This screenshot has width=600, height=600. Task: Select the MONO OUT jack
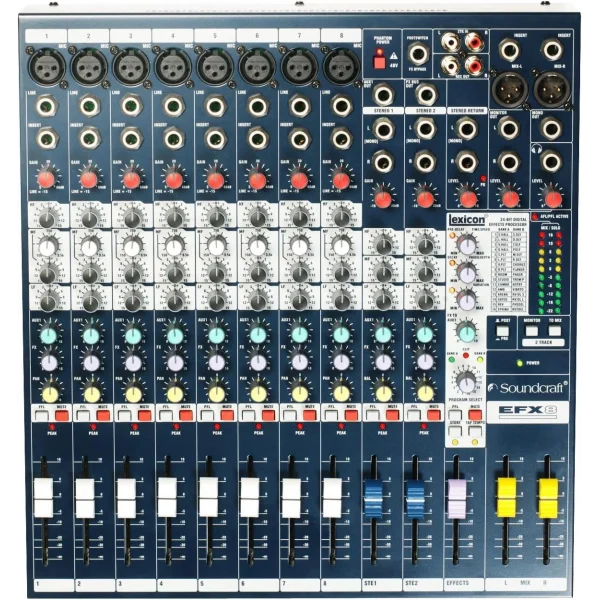pyautogui.click(x=551, y=129)
